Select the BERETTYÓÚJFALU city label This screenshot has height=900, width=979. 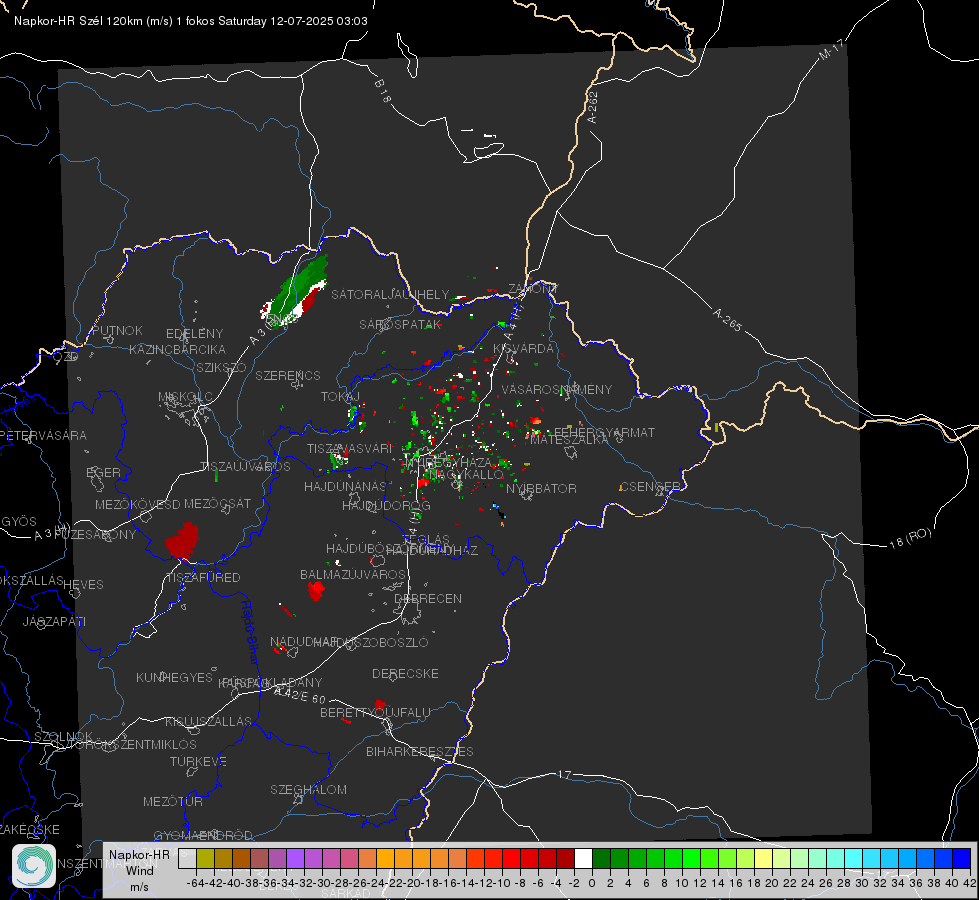(375, 713)
